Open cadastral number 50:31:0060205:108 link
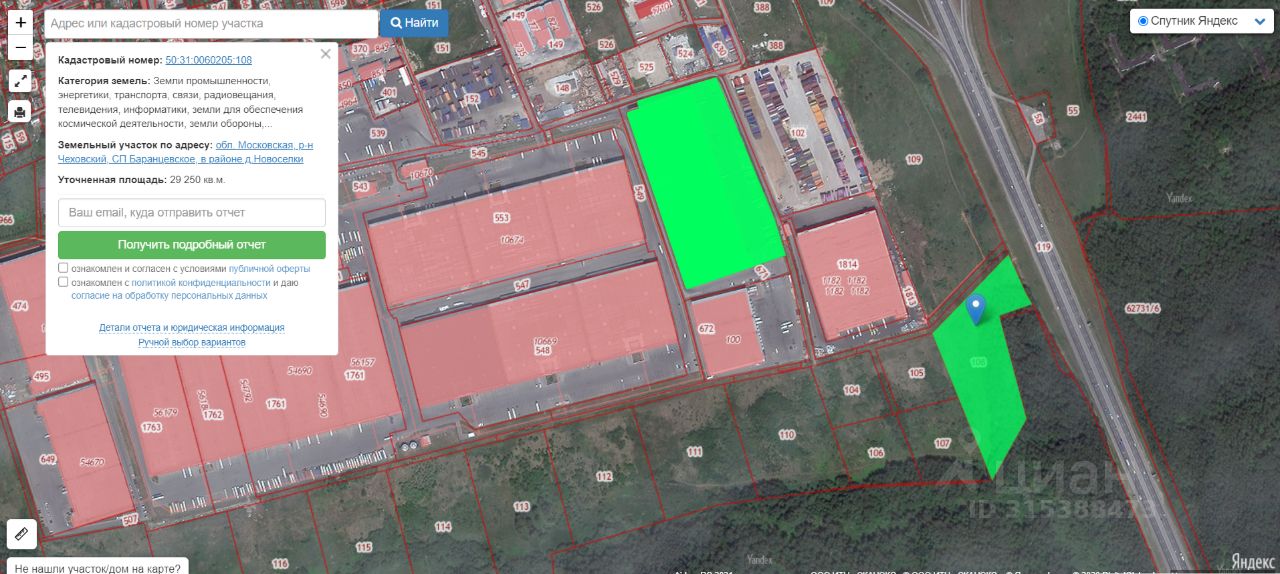This screenshot has height=574, width=1280. pos(208,60)
